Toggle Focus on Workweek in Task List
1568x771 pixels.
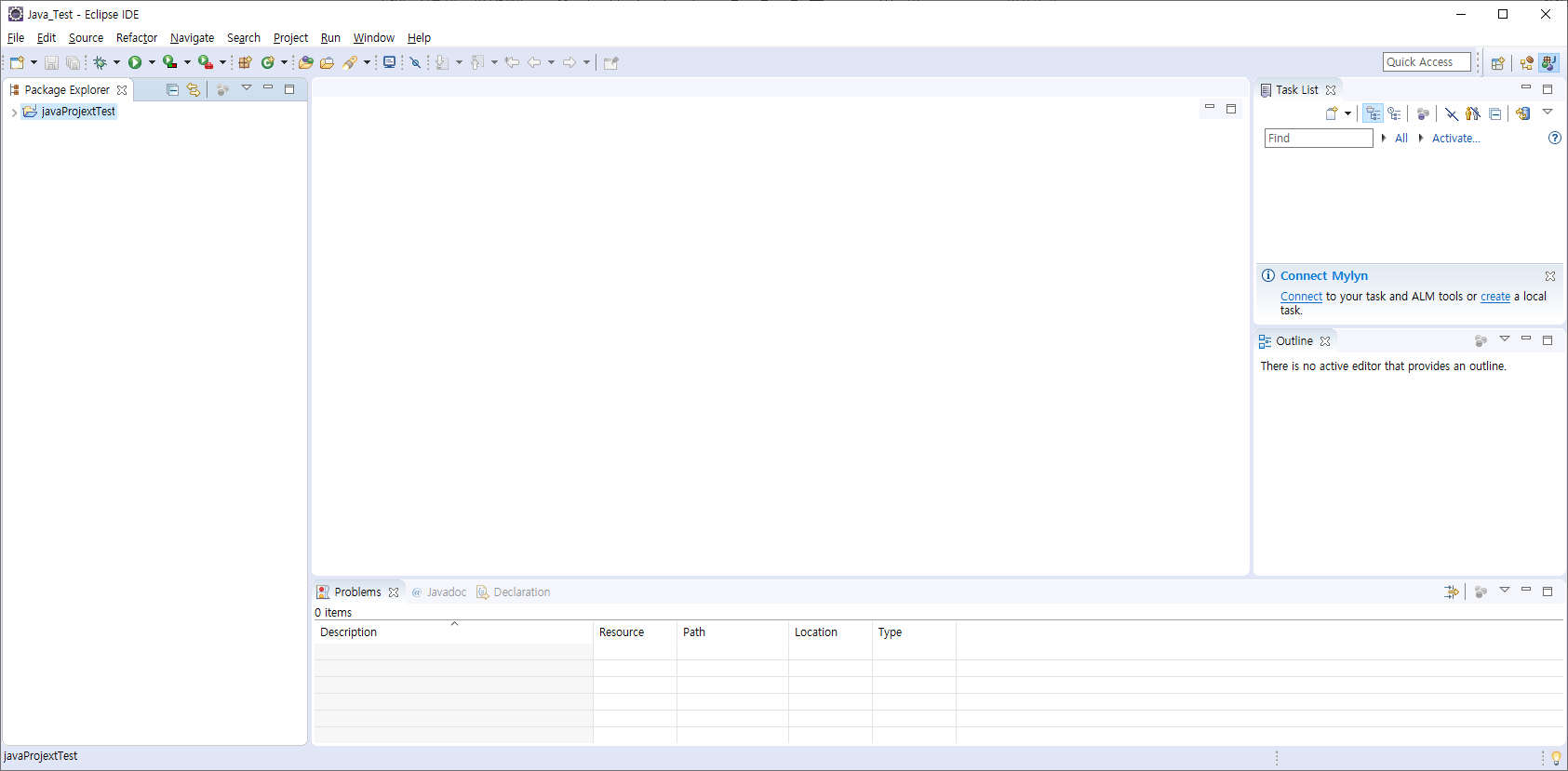point(1423,113)
